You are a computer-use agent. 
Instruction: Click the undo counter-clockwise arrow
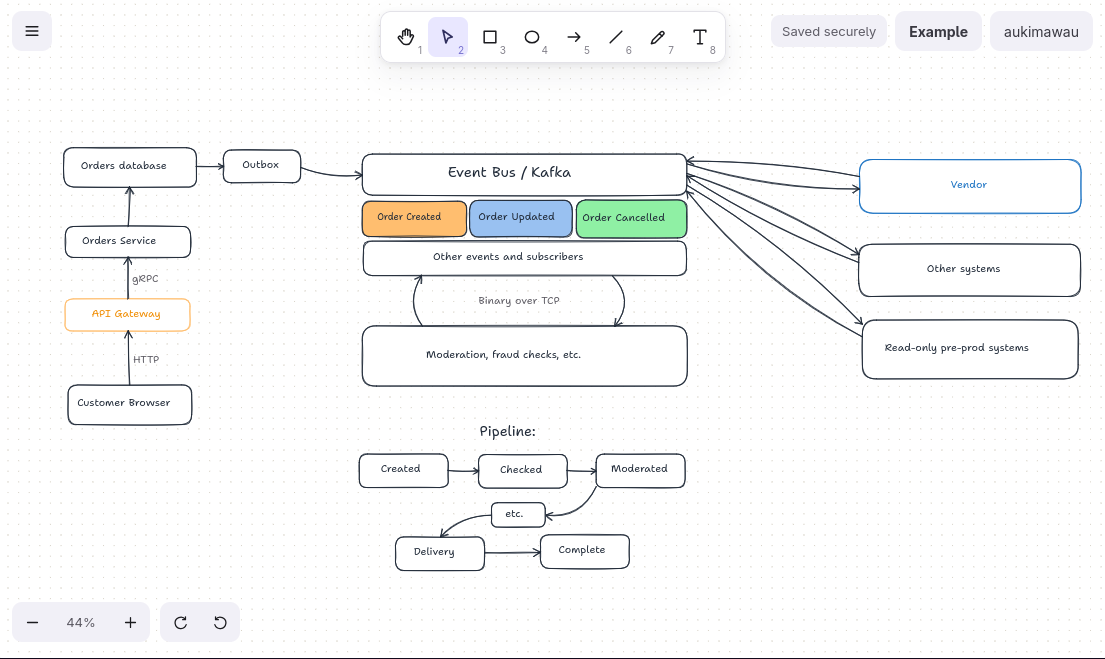tap(220, 622)
